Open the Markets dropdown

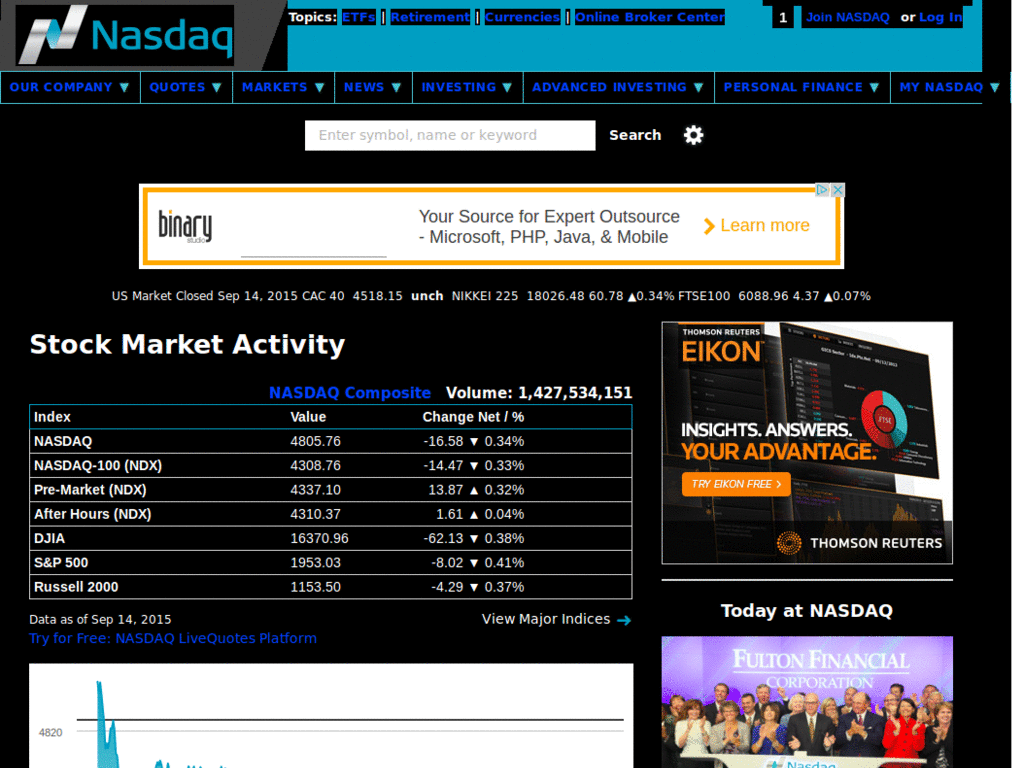click(283, 88)
